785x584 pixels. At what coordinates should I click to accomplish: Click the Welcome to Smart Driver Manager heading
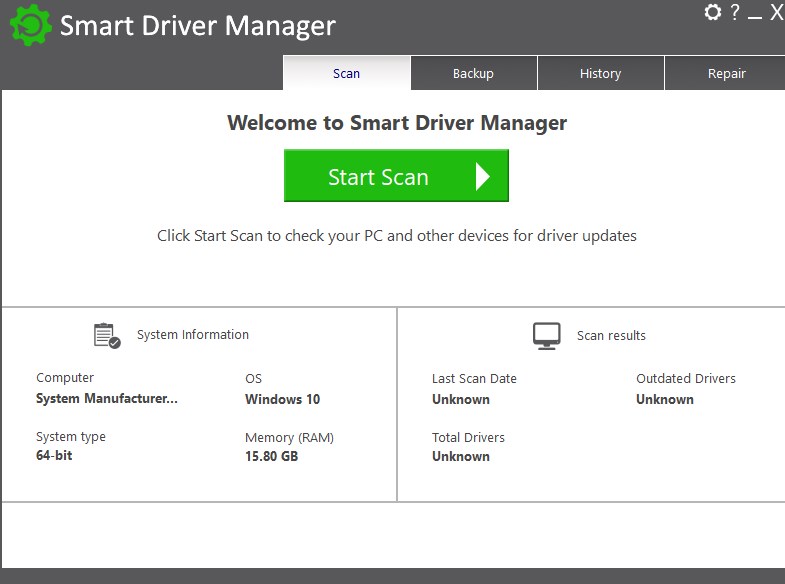397,123
